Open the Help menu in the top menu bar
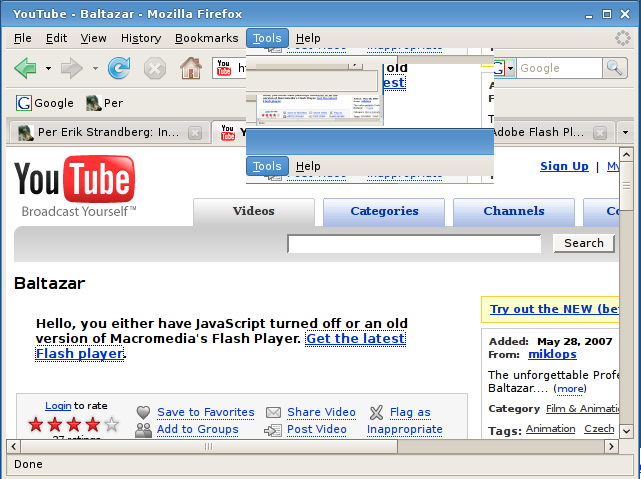Viewport: 641px width, 479px height. pos(308,38)
